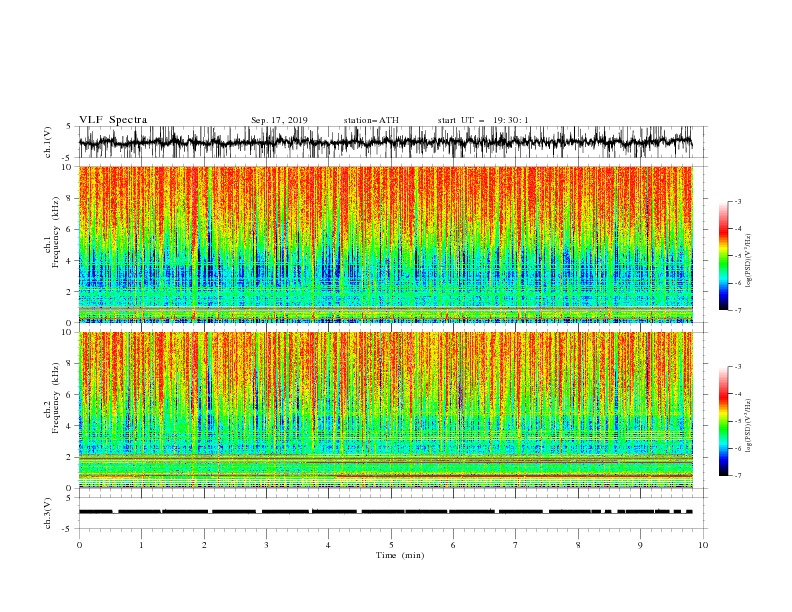Click the time axis tick label "8"
The image size is (792, 612).
coord(578,545)
